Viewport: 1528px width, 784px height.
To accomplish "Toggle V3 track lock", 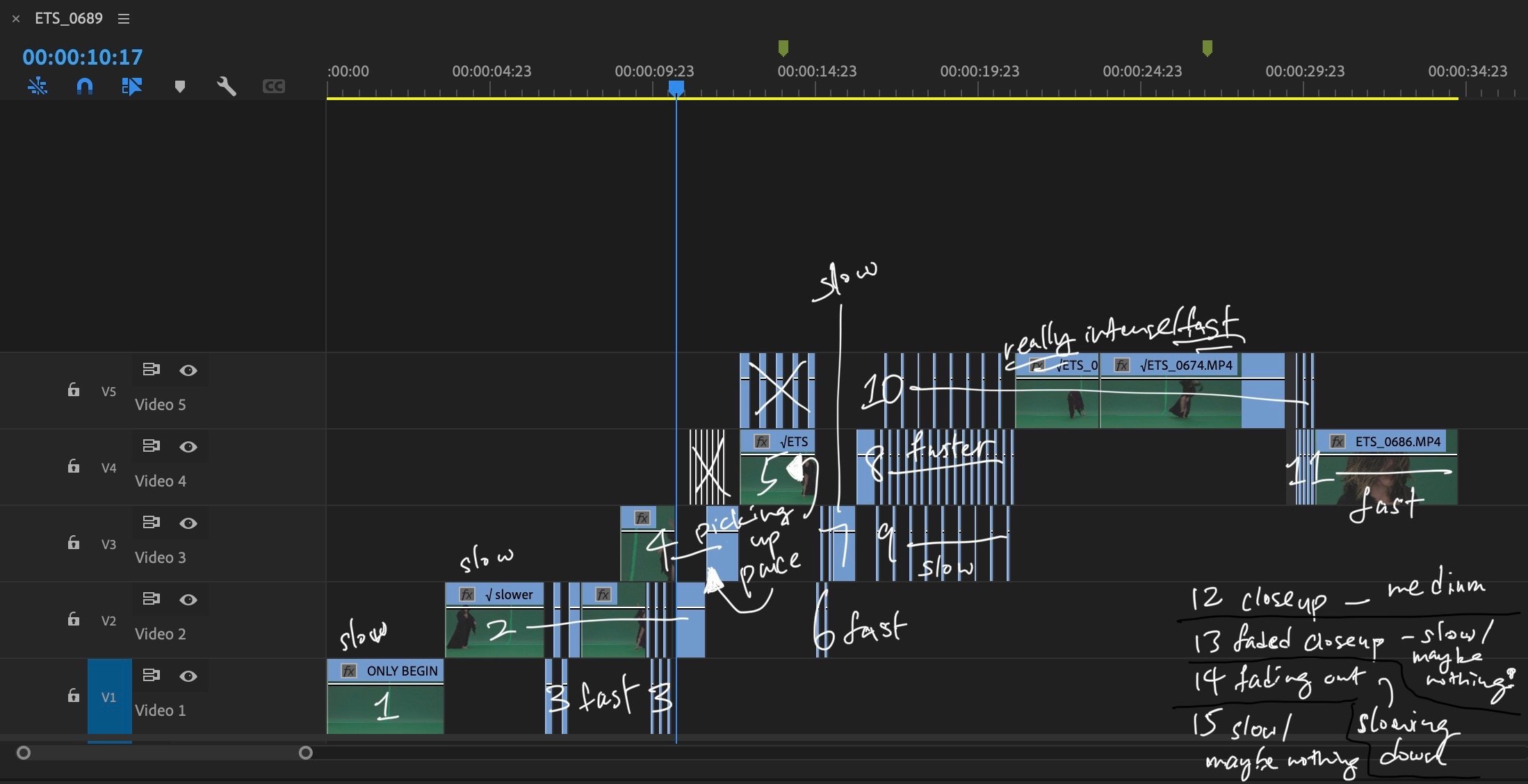I will [x=73, y=543].
